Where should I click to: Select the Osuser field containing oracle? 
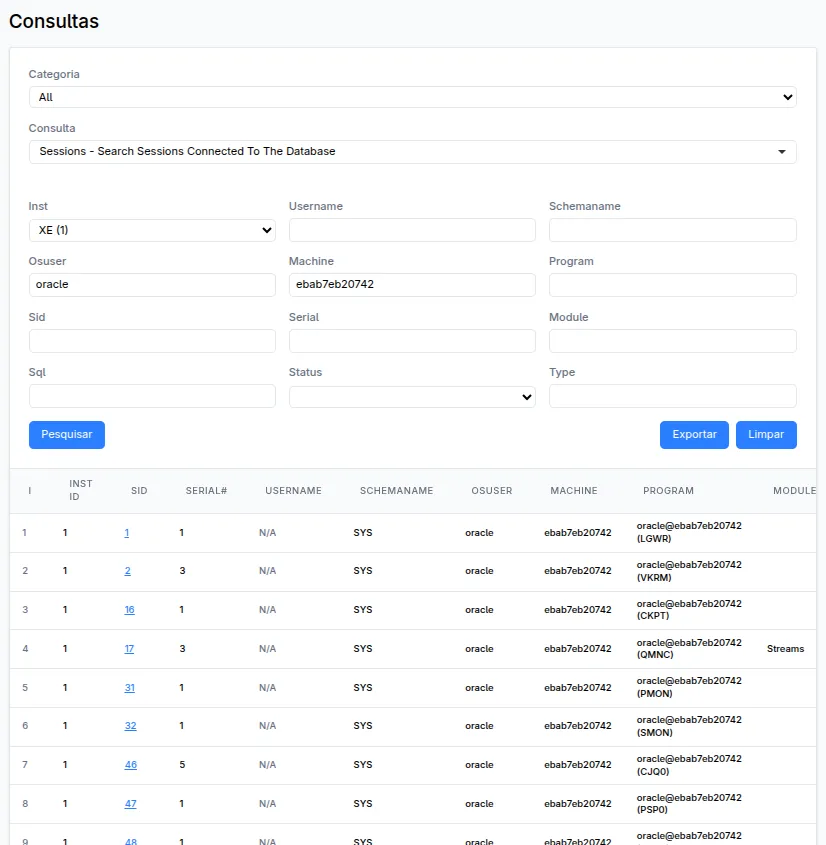pyautogui.click(x=152, y=285)
